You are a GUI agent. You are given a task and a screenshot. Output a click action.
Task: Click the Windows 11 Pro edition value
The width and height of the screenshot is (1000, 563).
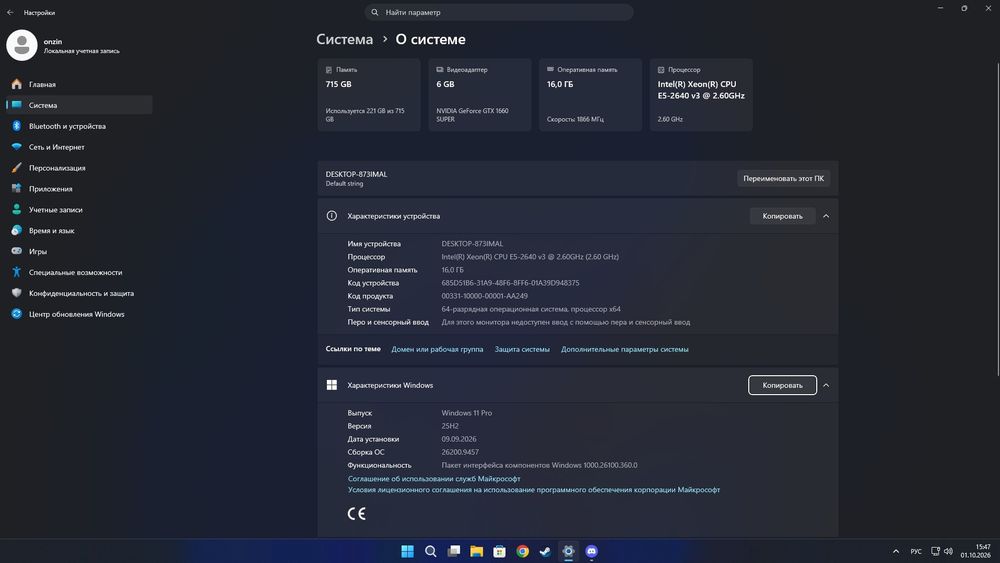point(466,413)
